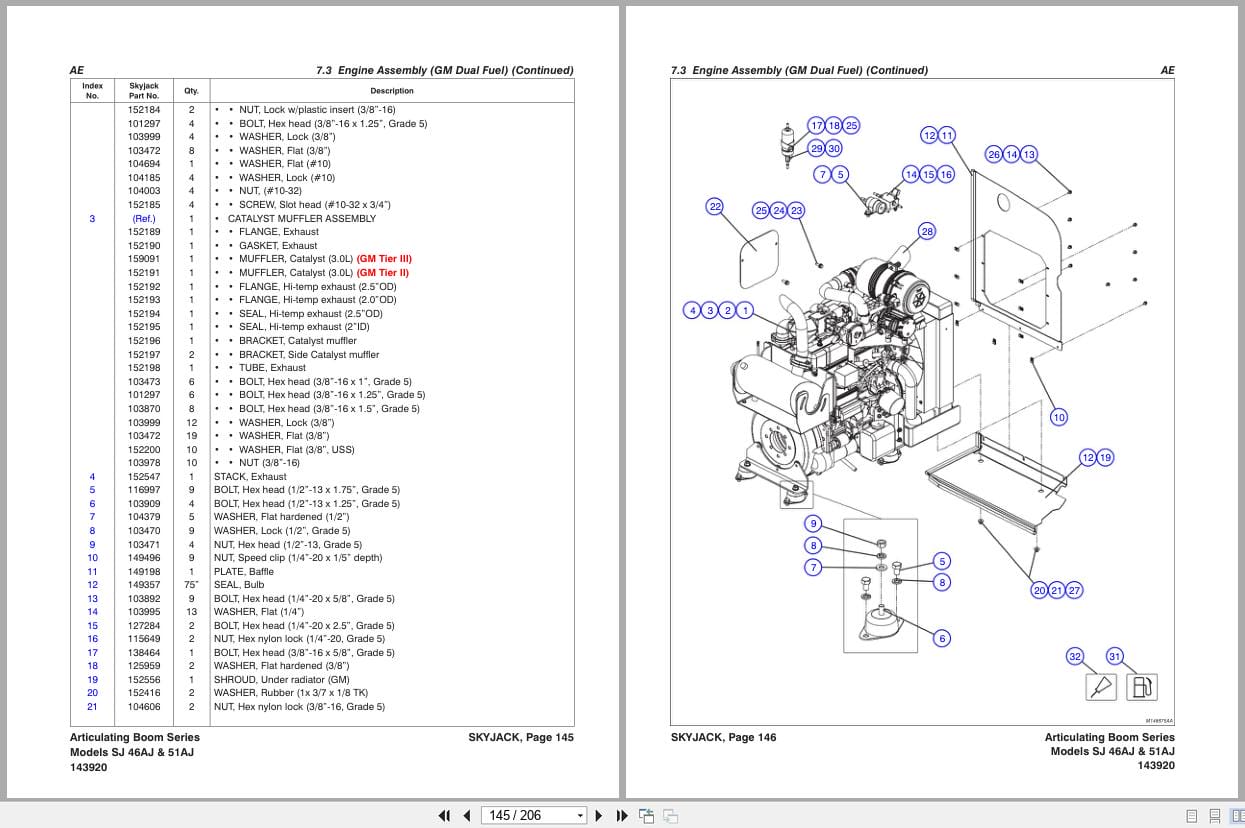Click the blue index 12 for SEAL, Bulb
1245x828 pixels.
92,584
